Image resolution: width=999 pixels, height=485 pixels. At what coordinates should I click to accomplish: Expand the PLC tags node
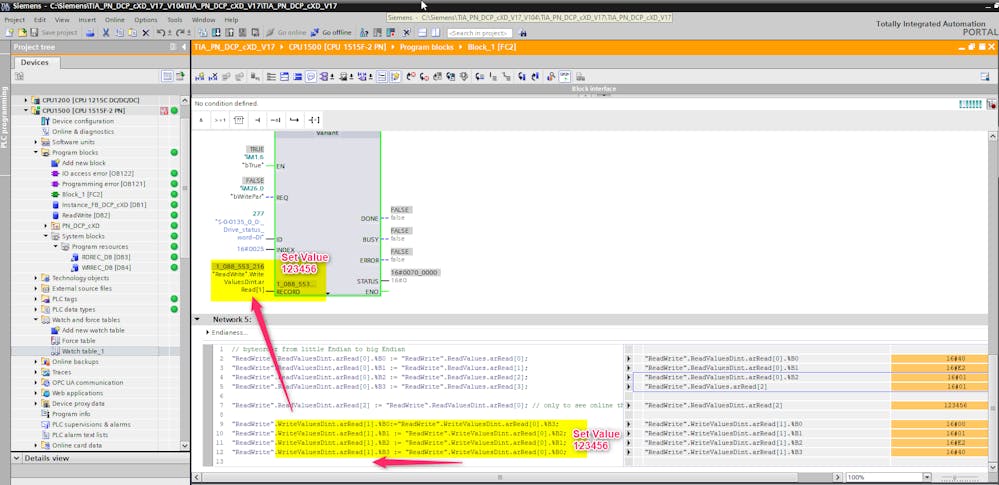tap(36, 299)
